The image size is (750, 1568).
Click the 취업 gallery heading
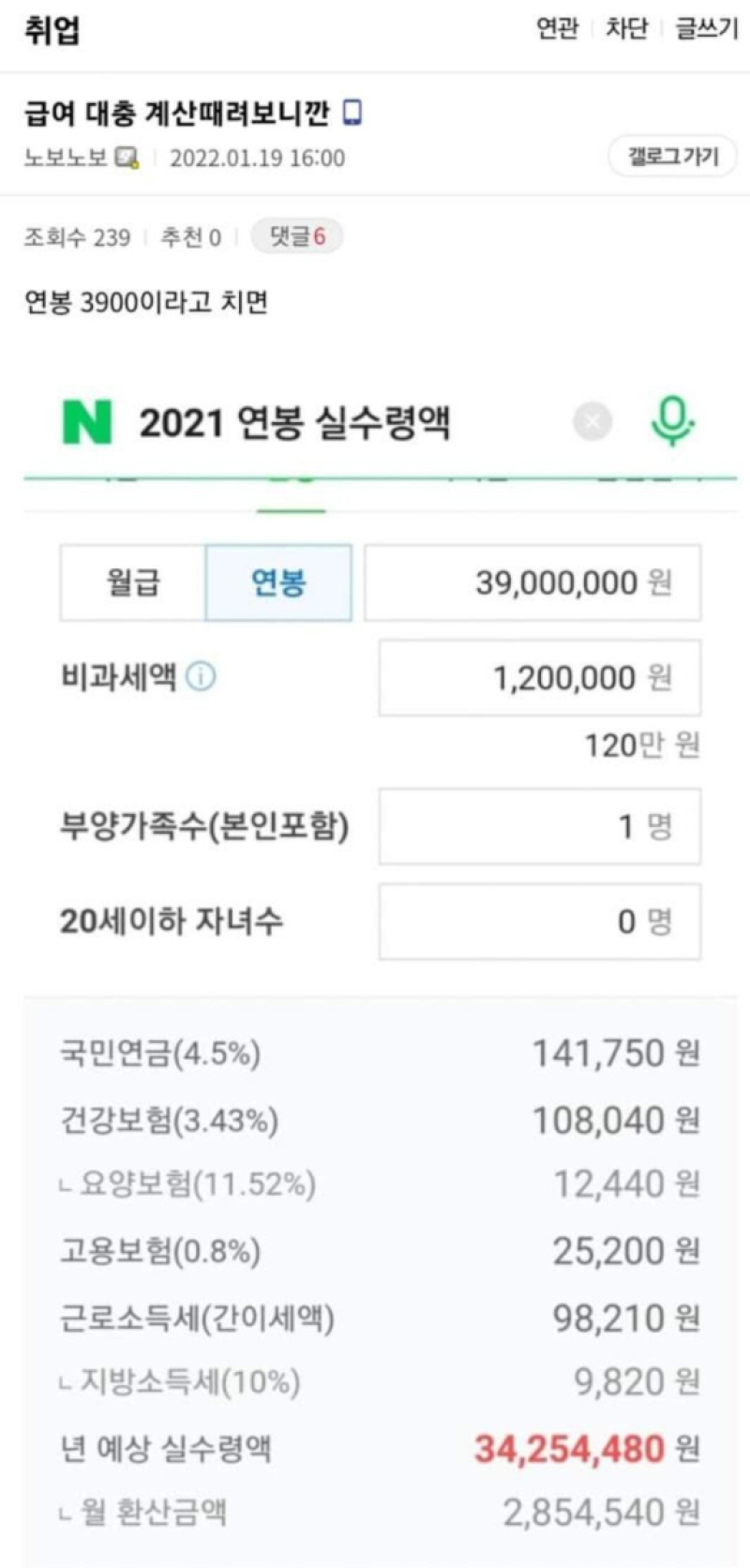tap(52, 29)
